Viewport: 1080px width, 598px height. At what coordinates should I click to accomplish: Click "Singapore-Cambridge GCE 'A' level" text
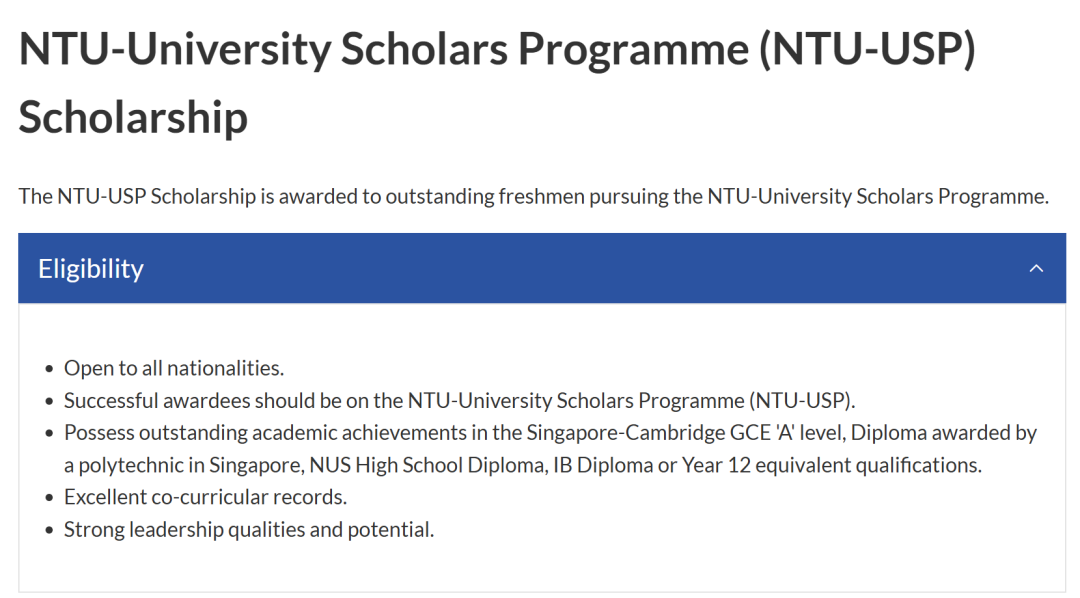click(686, 433)
